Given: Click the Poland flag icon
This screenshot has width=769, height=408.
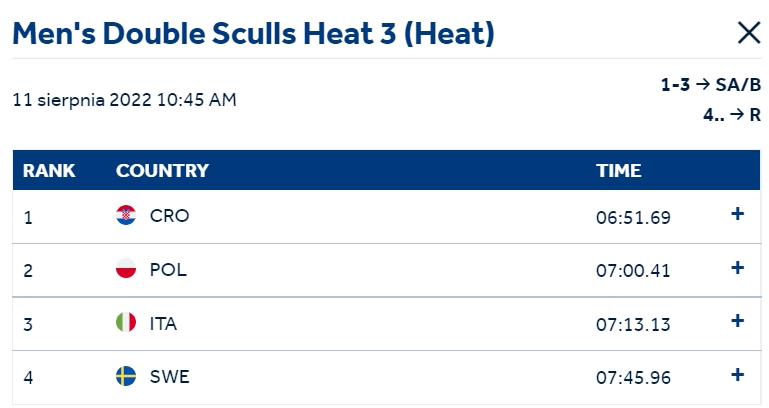Looking at the screenshot, I should [126, 268].
